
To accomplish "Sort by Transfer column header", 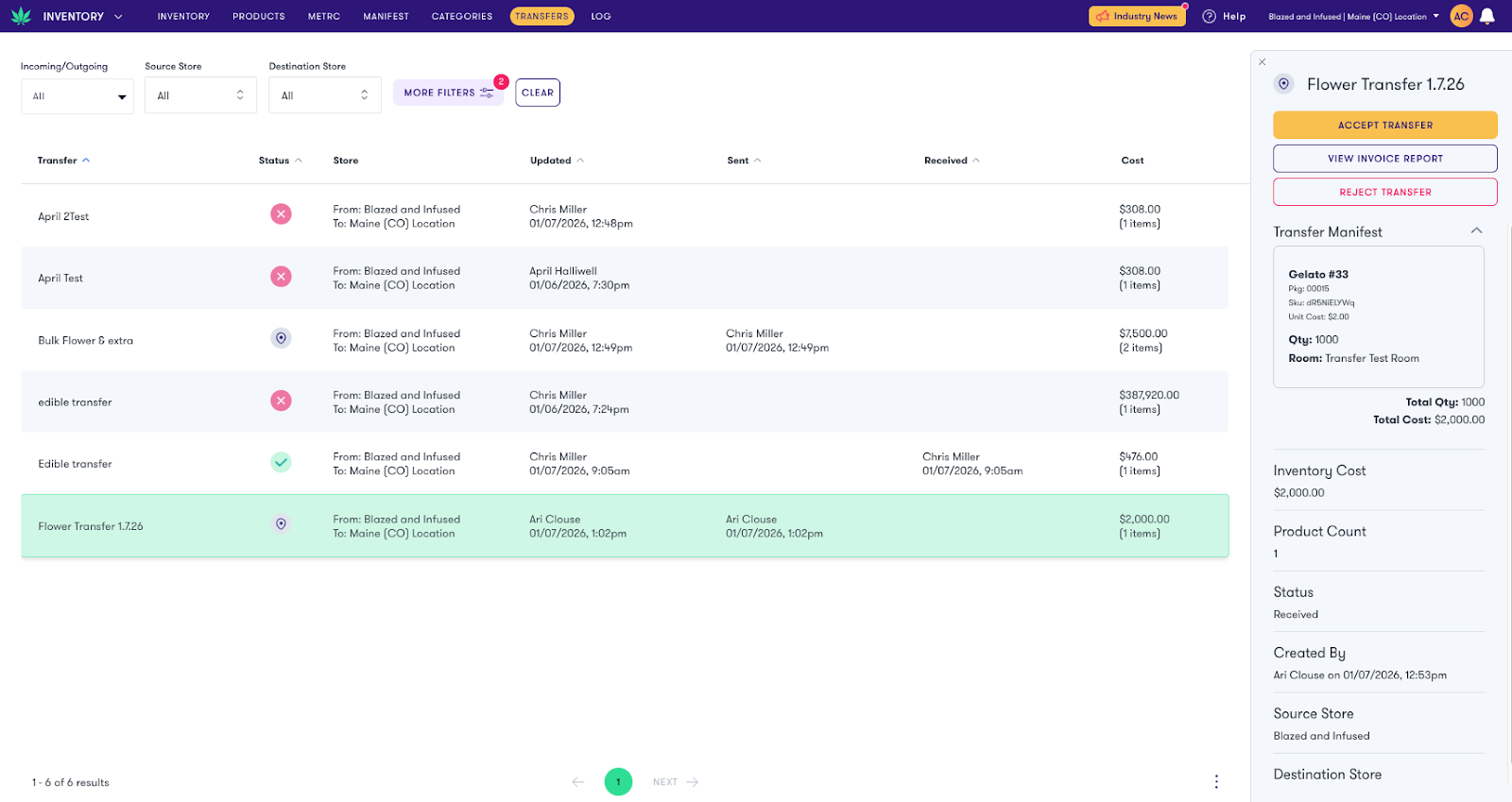I will (x=64, y=161).
